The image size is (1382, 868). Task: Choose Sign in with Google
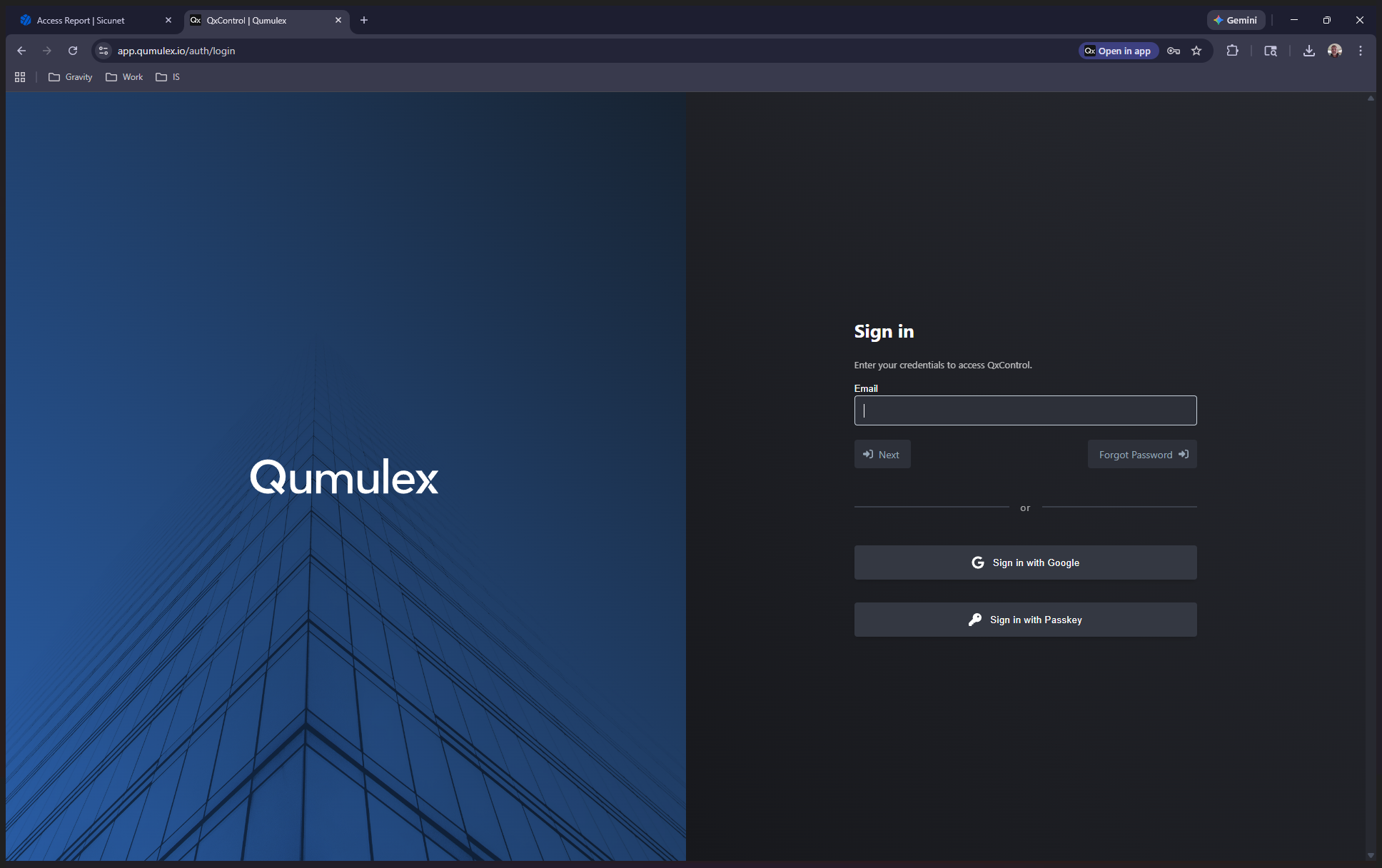point(1025,563)
